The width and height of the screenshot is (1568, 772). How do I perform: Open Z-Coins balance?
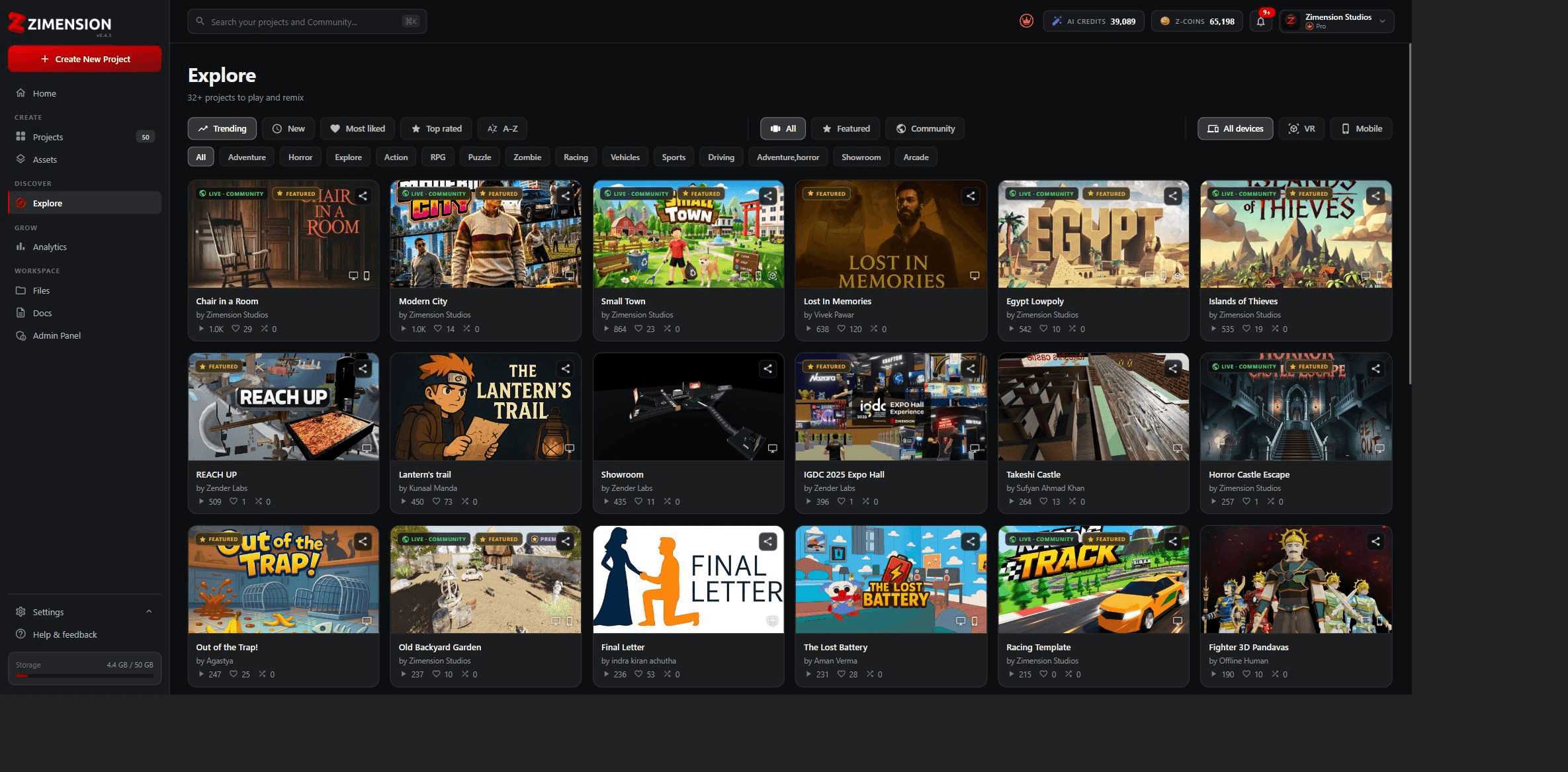[x=1198, y=21]
